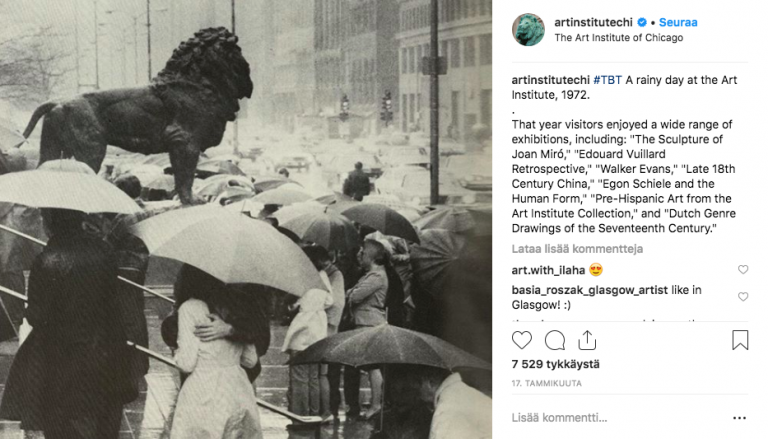
Task: Open art.with_ilaha commenter profile
Action: coord(548,270)
